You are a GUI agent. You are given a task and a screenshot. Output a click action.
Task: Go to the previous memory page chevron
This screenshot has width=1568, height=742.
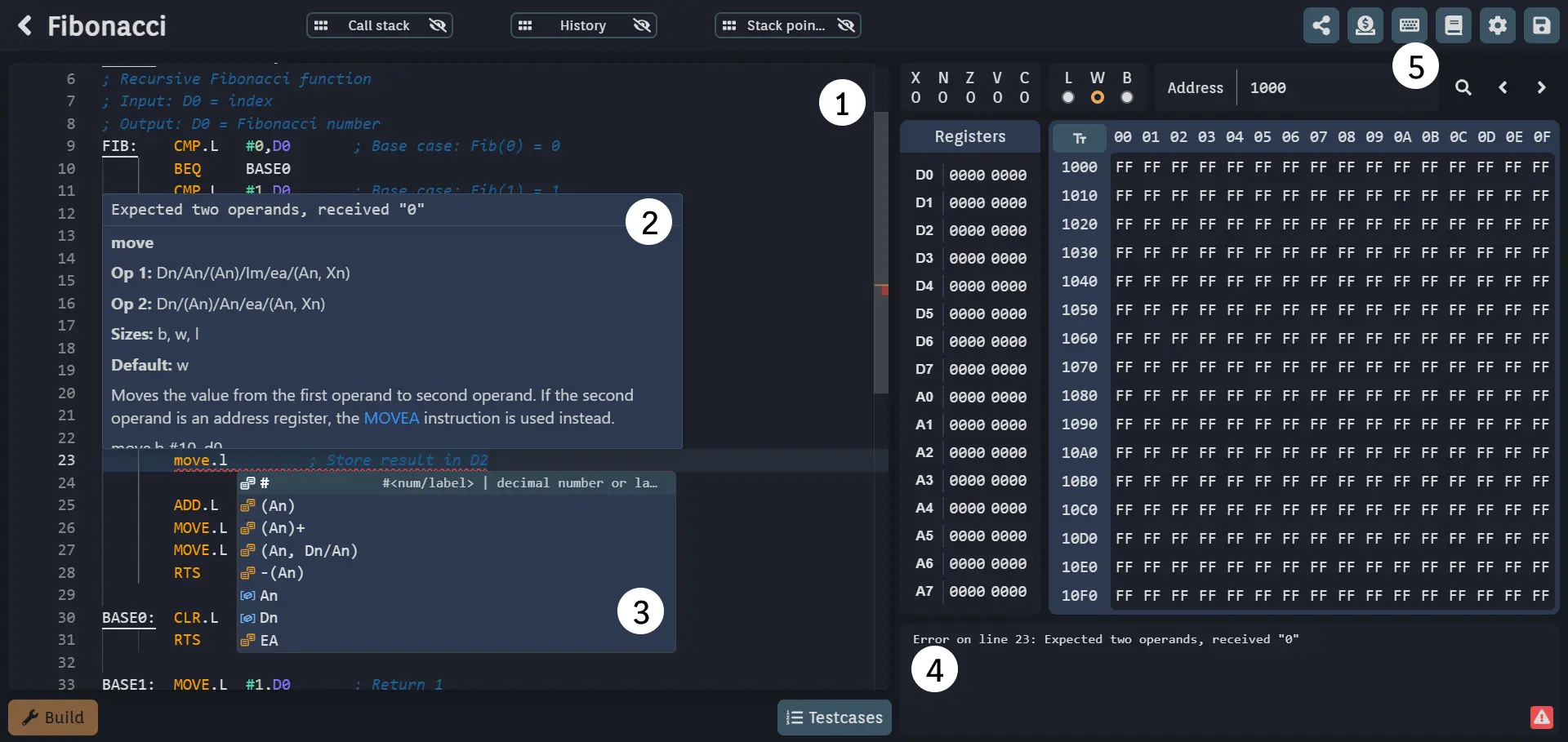tap(1503, 87)
